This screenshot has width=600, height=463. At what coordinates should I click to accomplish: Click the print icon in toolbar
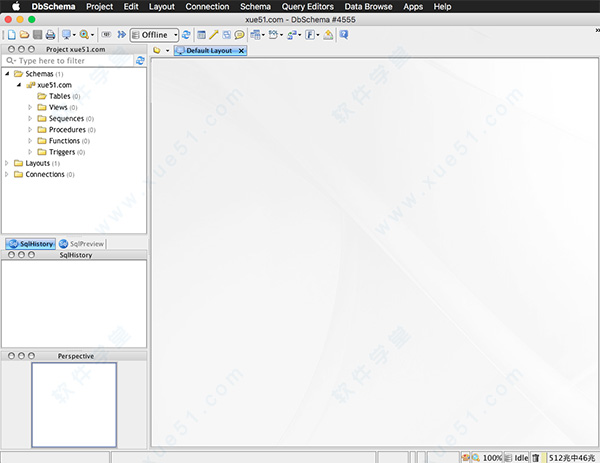(50, 35)
